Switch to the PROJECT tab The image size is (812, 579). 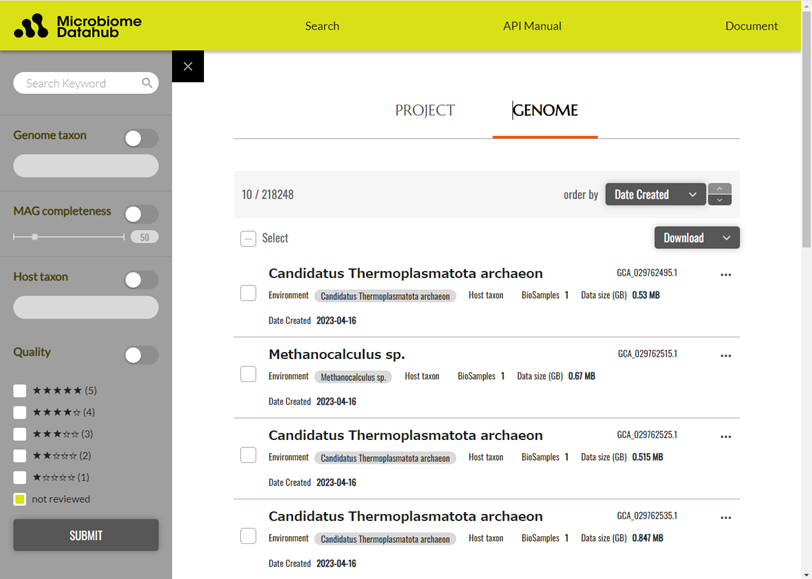(424, 111)
